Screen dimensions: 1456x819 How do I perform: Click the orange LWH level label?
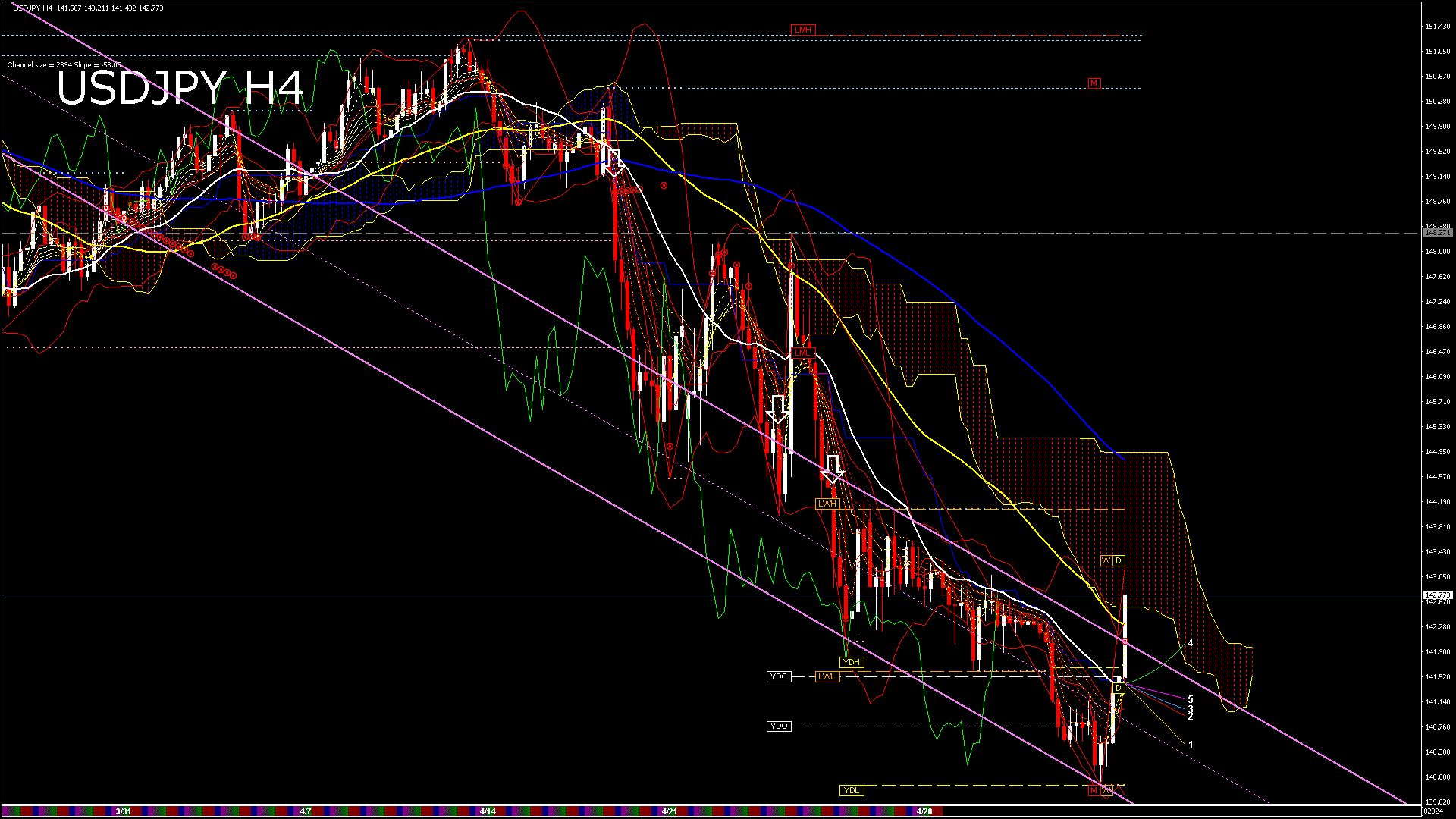click(827, 504)
